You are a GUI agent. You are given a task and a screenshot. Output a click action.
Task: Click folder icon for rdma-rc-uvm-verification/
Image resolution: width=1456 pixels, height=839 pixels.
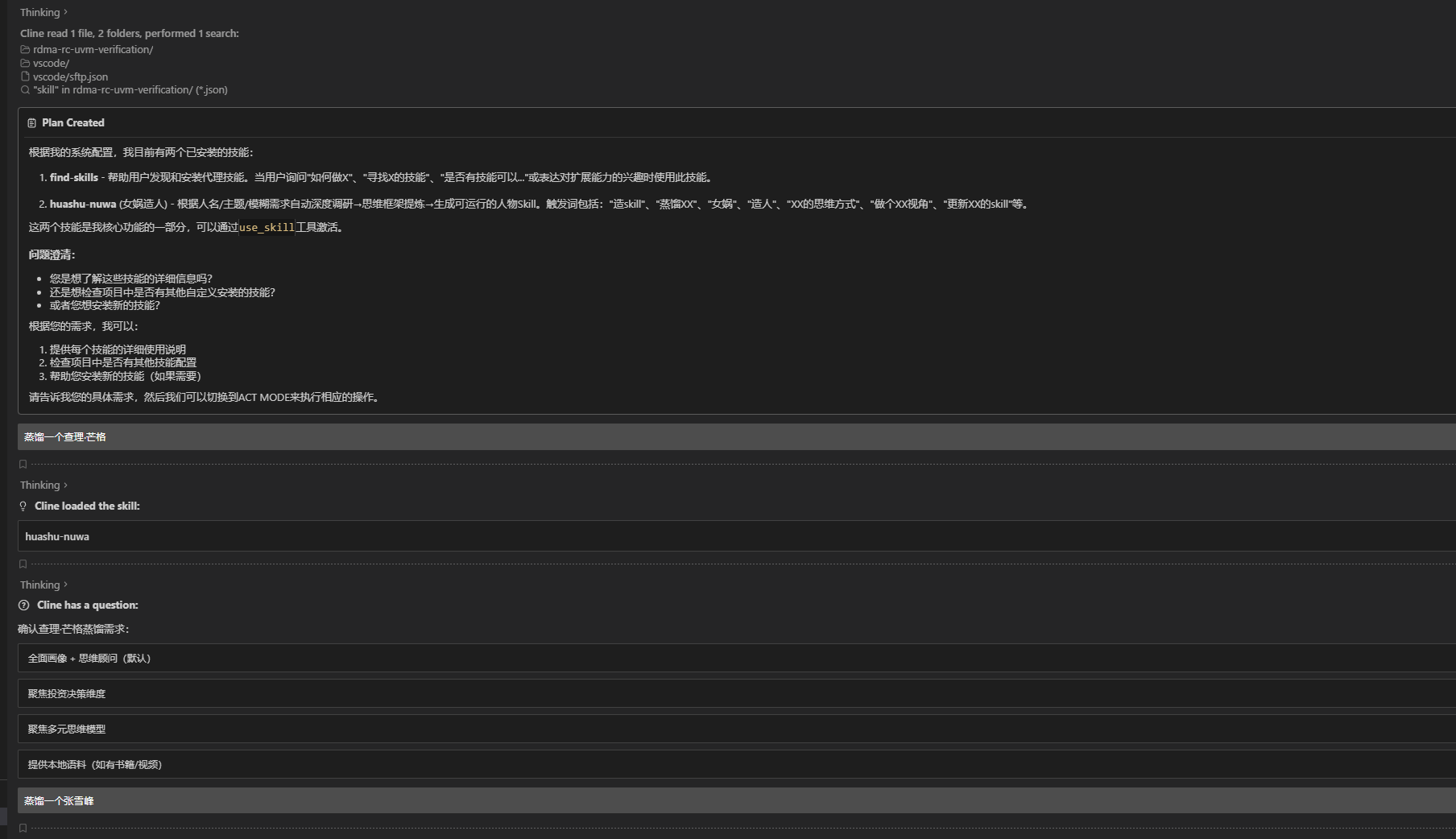[x=25, y=49]
